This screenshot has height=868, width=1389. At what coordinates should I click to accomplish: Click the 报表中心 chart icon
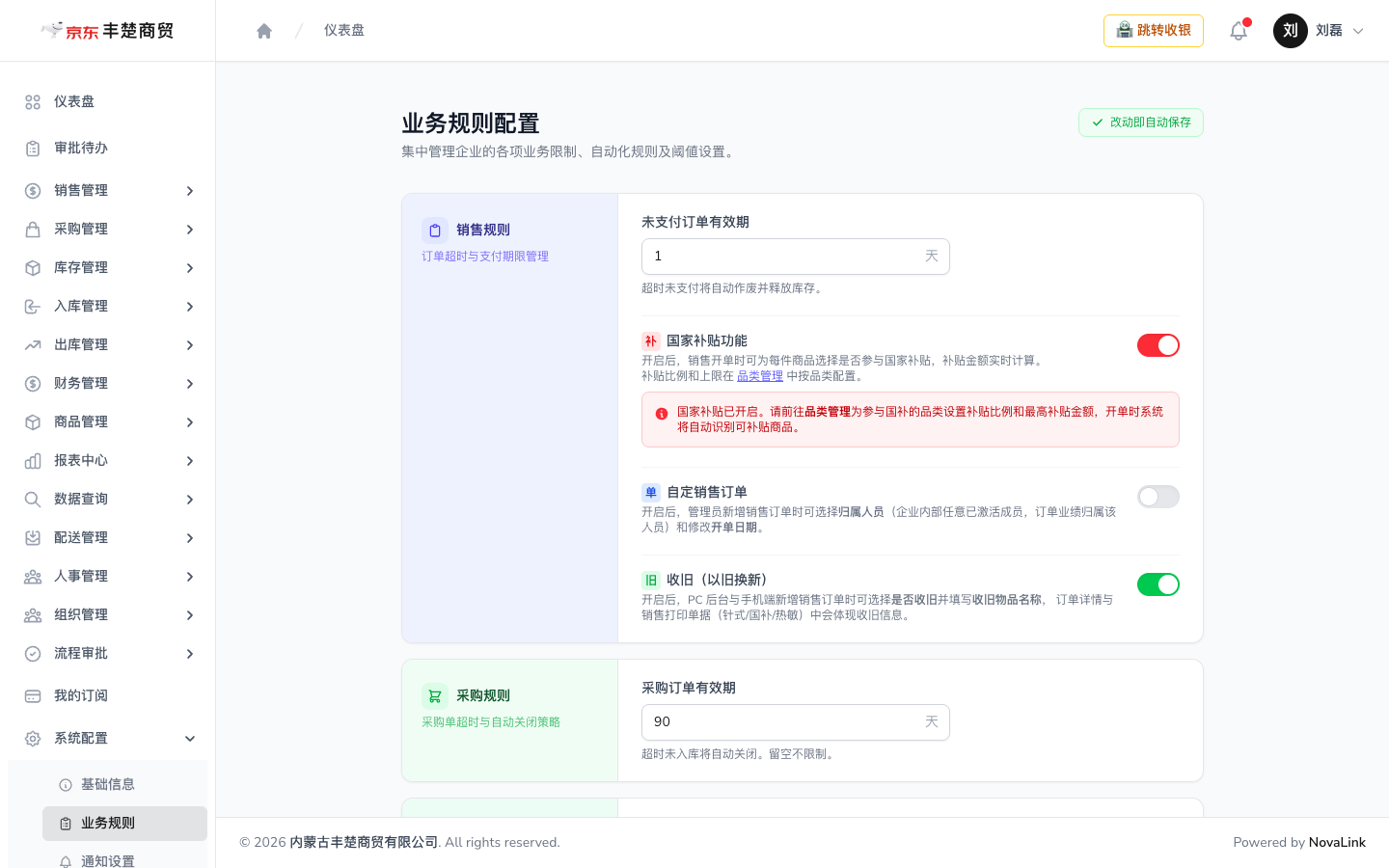(33, 461)
